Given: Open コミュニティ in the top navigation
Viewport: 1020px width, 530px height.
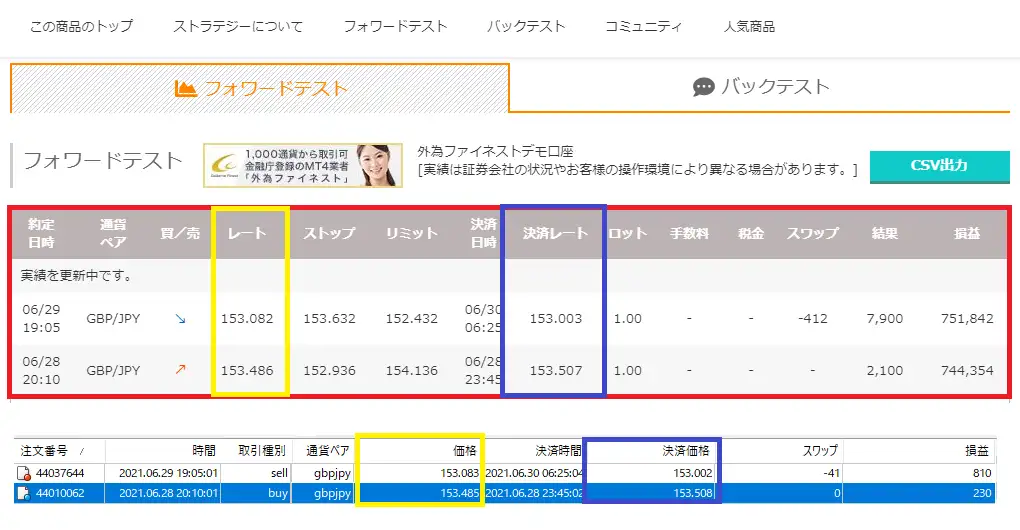Looking at the screenshot, I should [x=644, y=26].
